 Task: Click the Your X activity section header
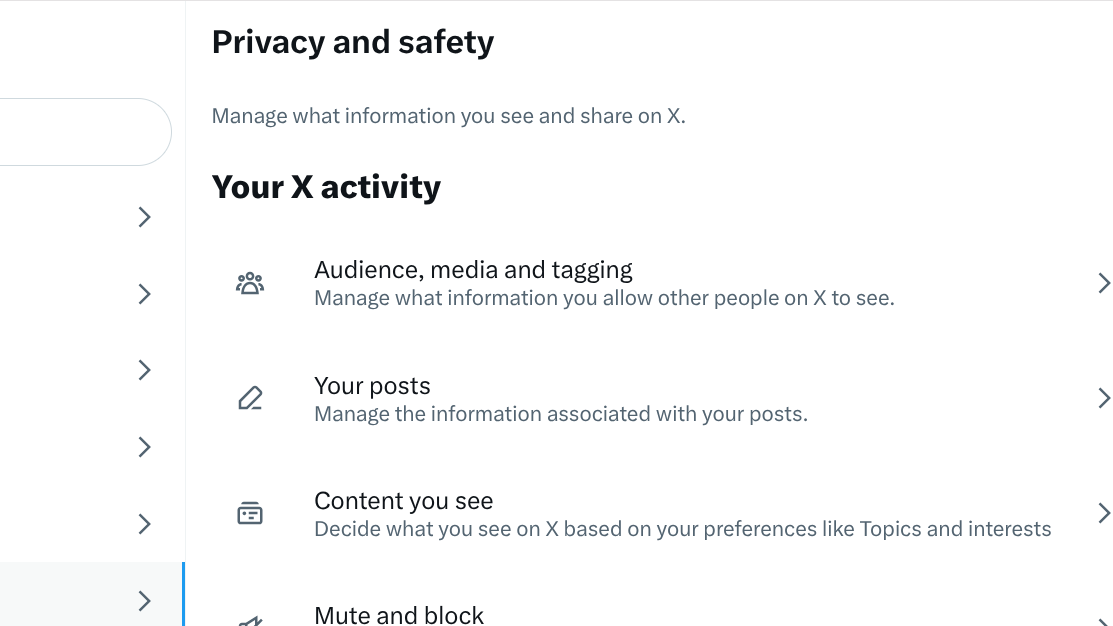click(x=326, y=187)
